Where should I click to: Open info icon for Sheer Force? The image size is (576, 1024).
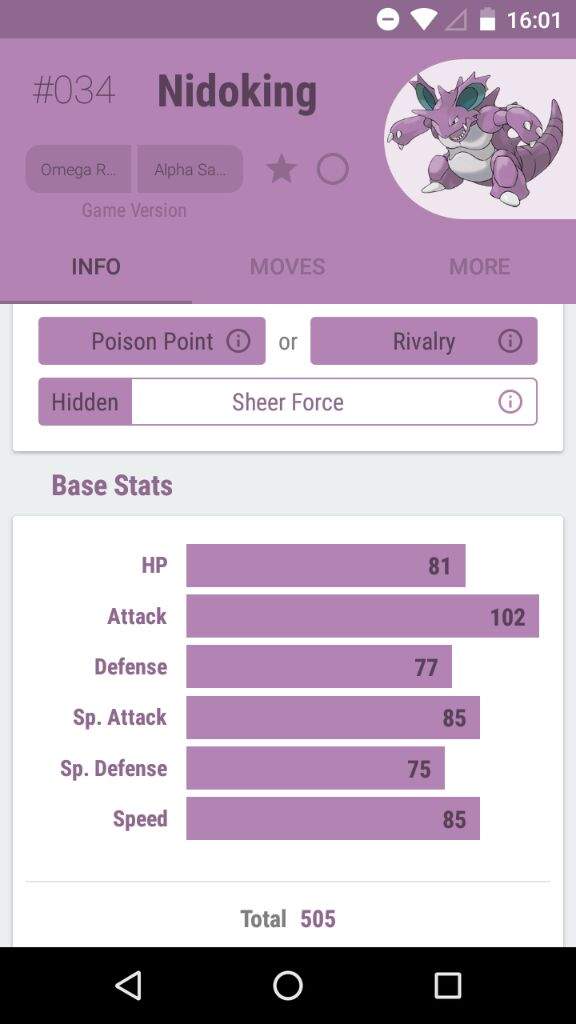point(510,401)
